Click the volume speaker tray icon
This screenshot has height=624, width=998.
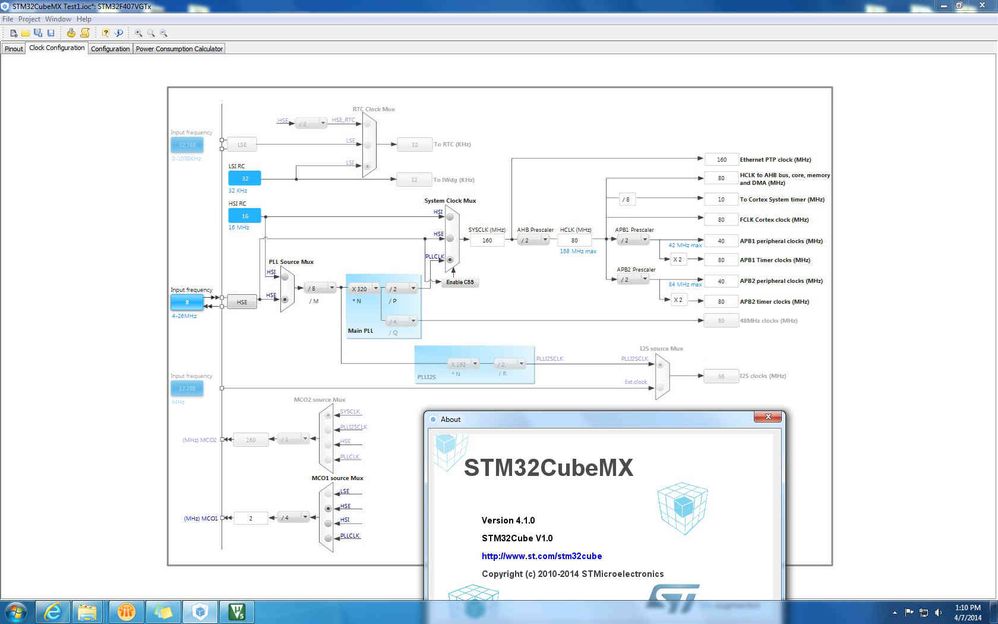938,613
